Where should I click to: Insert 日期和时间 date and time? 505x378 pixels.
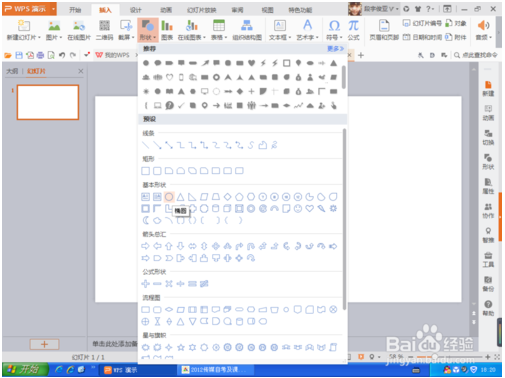pyautogui.click(x=422, y=37)
